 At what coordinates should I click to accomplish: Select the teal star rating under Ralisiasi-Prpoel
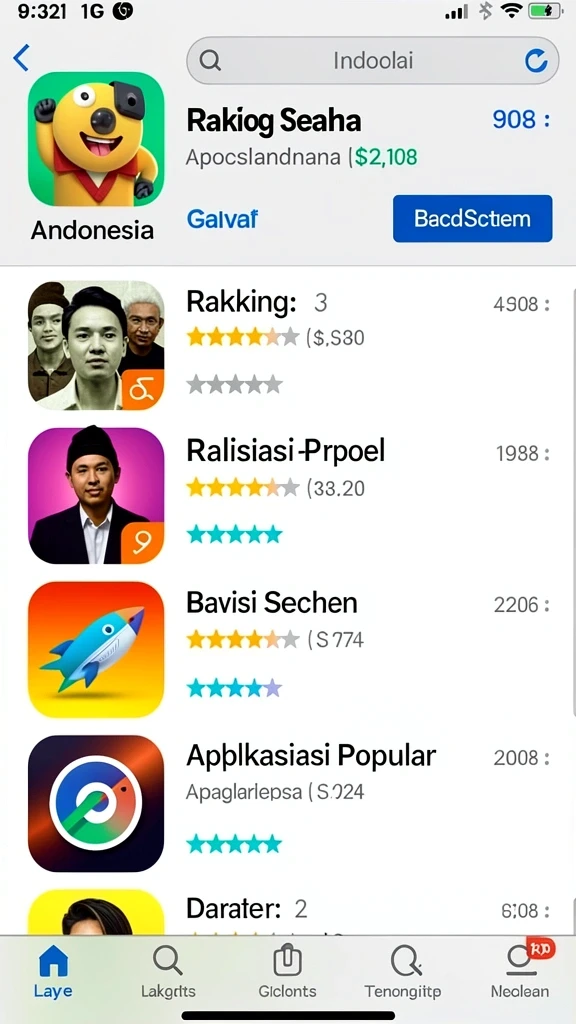pos(234,534)
